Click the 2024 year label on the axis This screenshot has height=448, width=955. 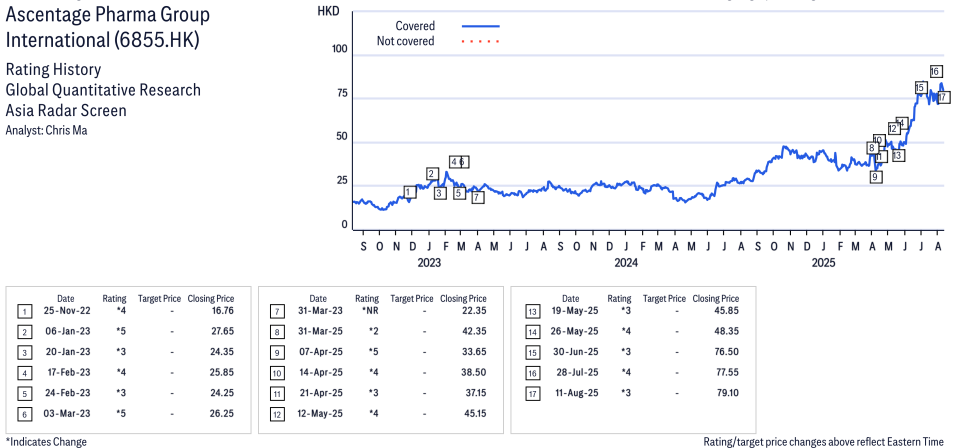pyautogui.click(x=626, y=262)
